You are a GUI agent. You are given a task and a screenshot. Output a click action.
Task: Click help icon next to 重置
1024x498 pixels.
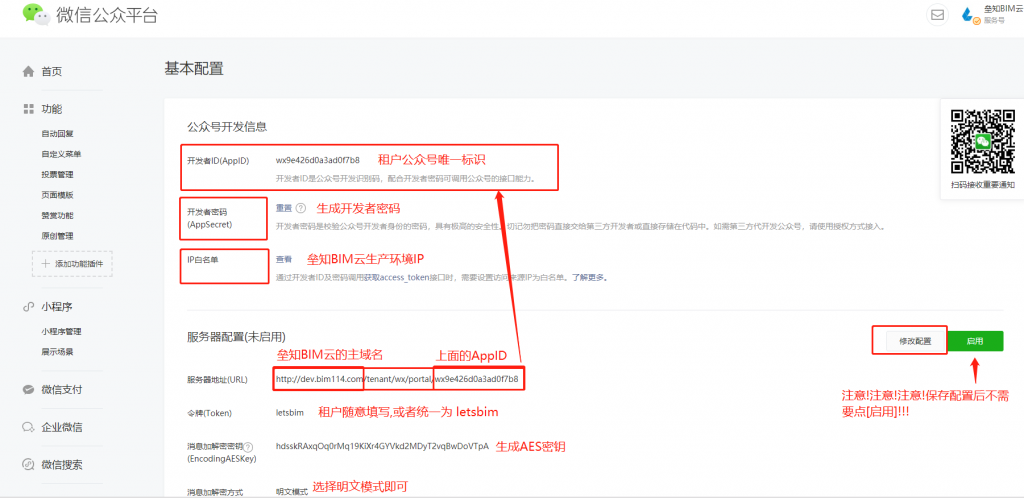(x=300, y=208)
